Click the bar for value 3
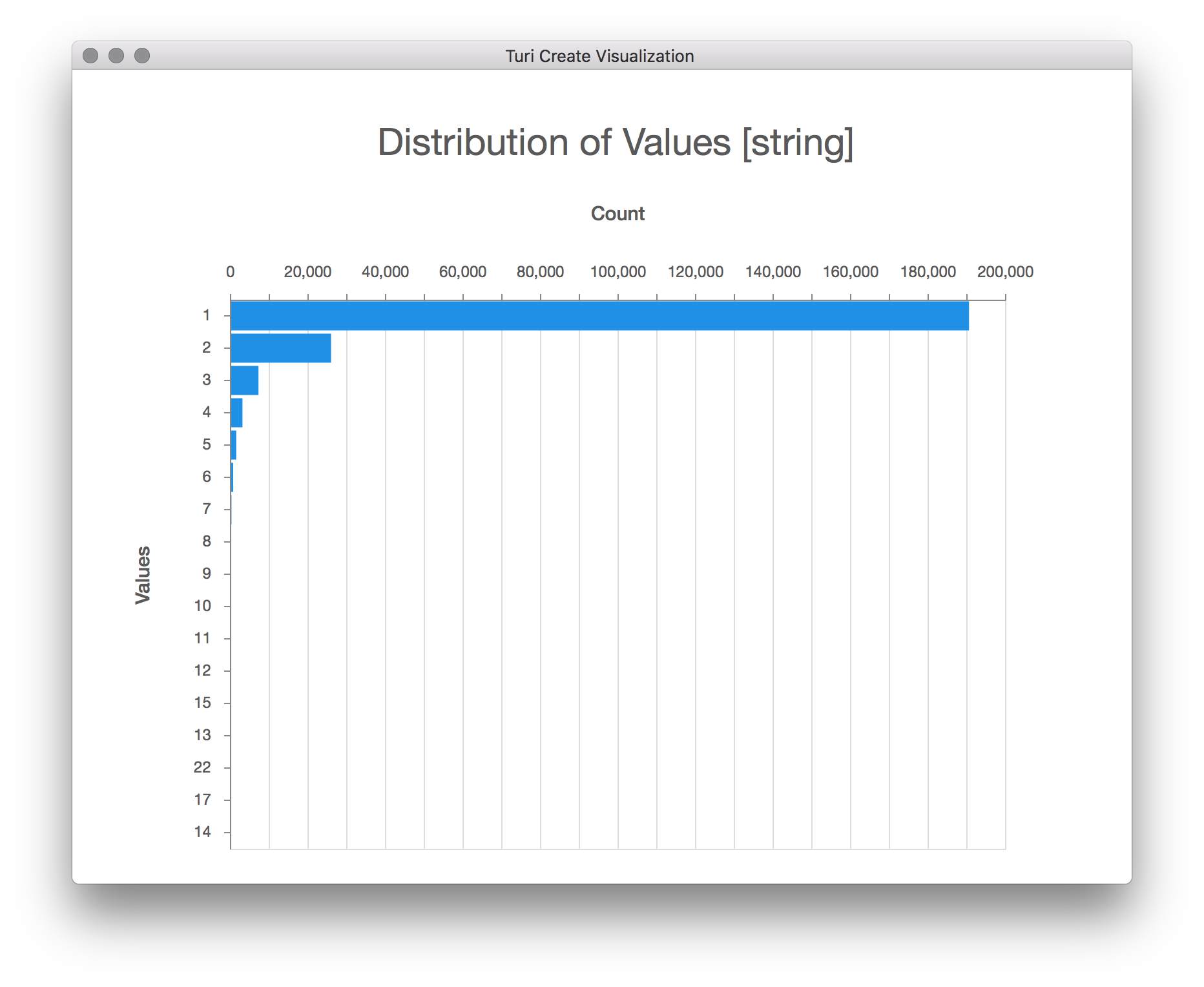This screenshot has height=987, width=1204. [245, 380]
